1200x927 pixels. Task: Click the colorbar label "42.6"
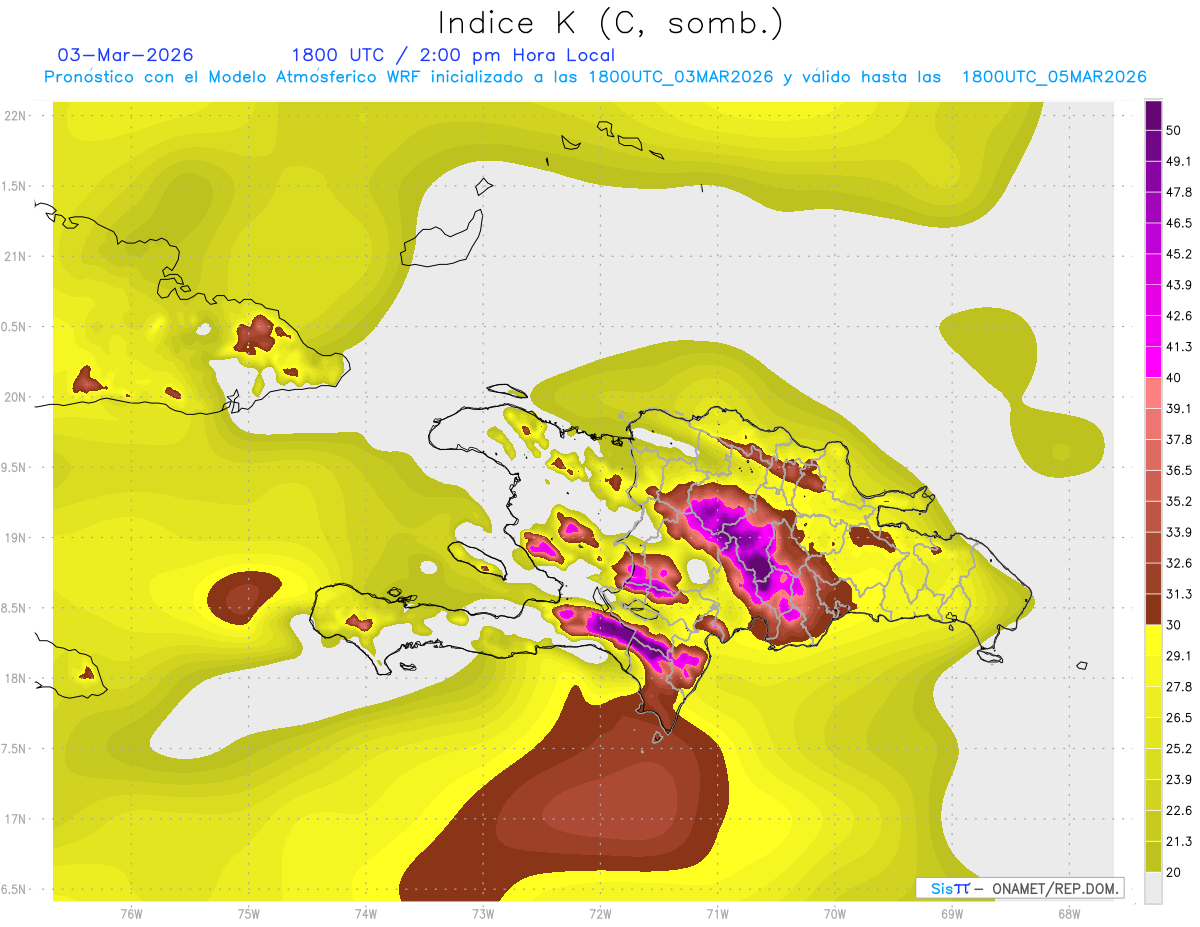tap(1178, 316)
